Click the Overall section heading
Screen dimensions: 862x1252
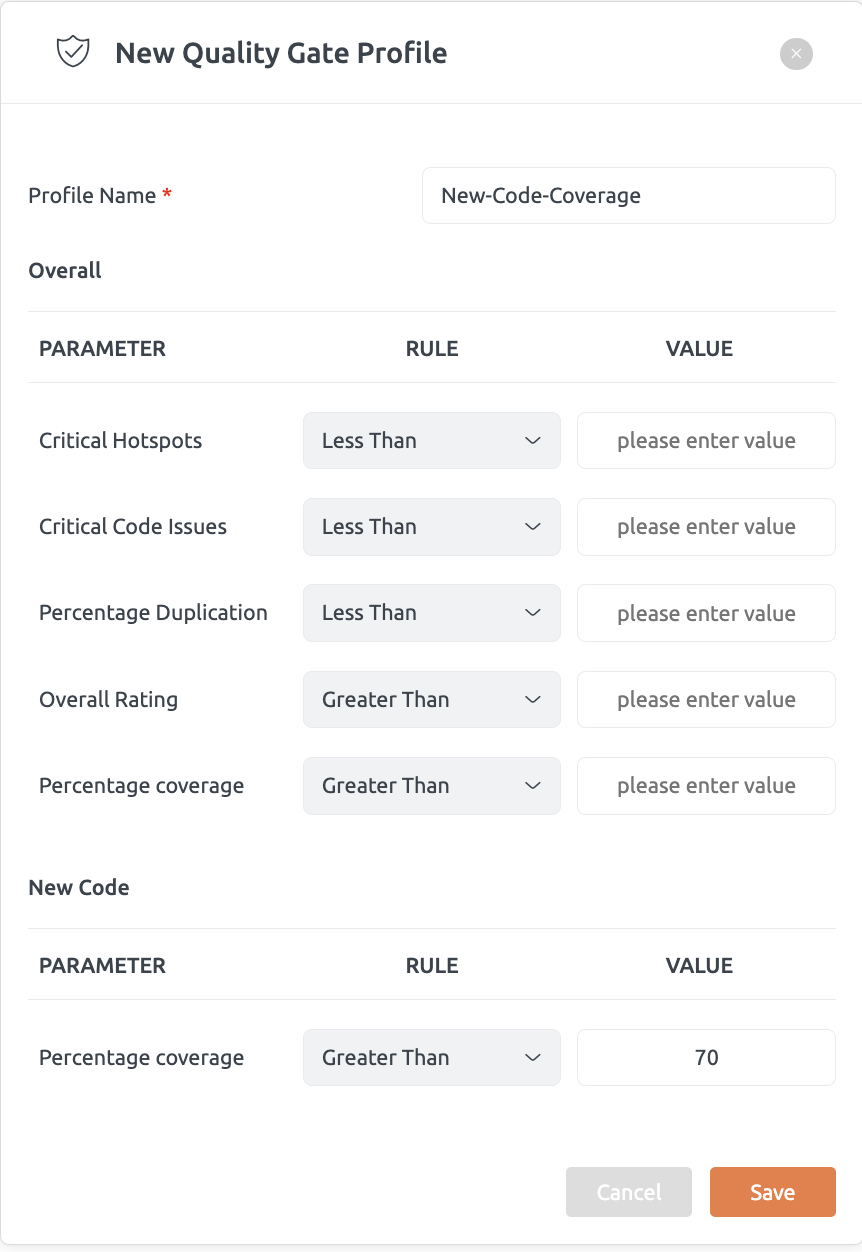tap(65, 270)
